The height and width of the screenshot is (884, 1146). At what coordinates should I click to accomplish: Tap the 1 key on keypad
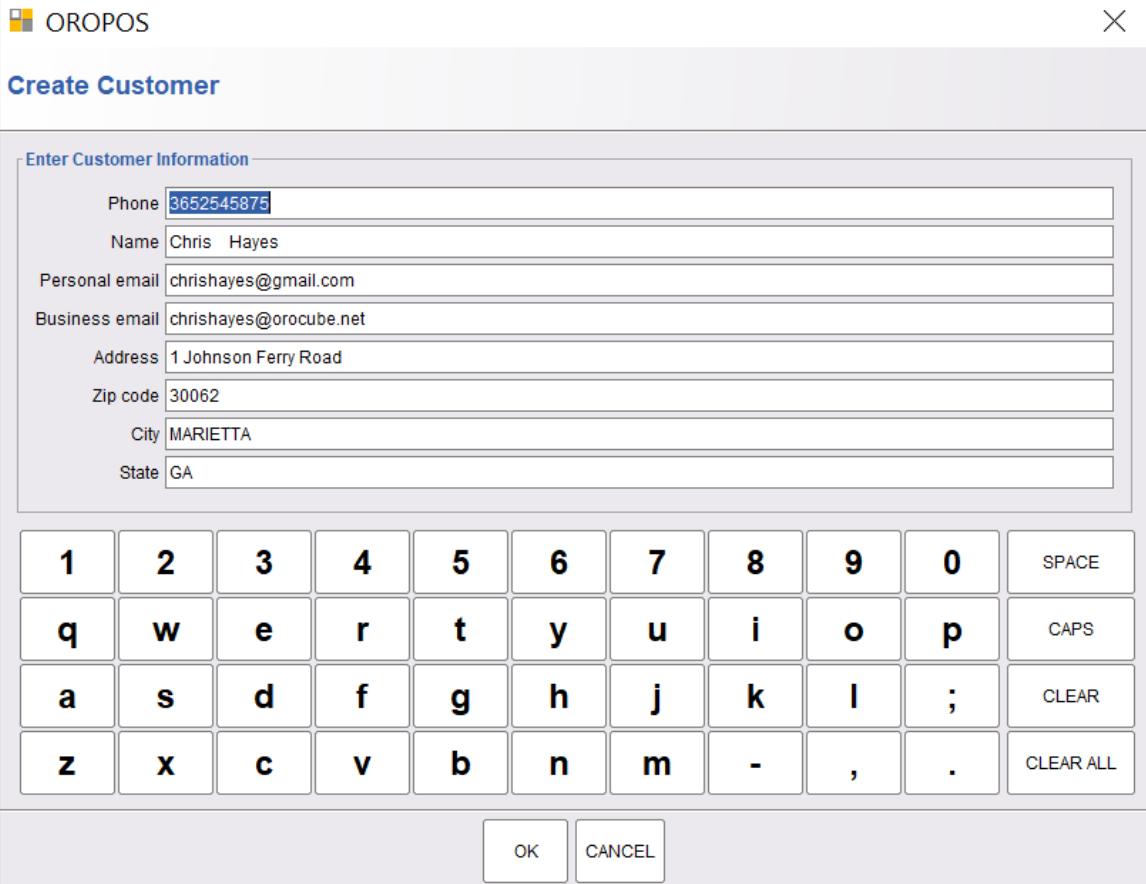[x=67, y=563]
